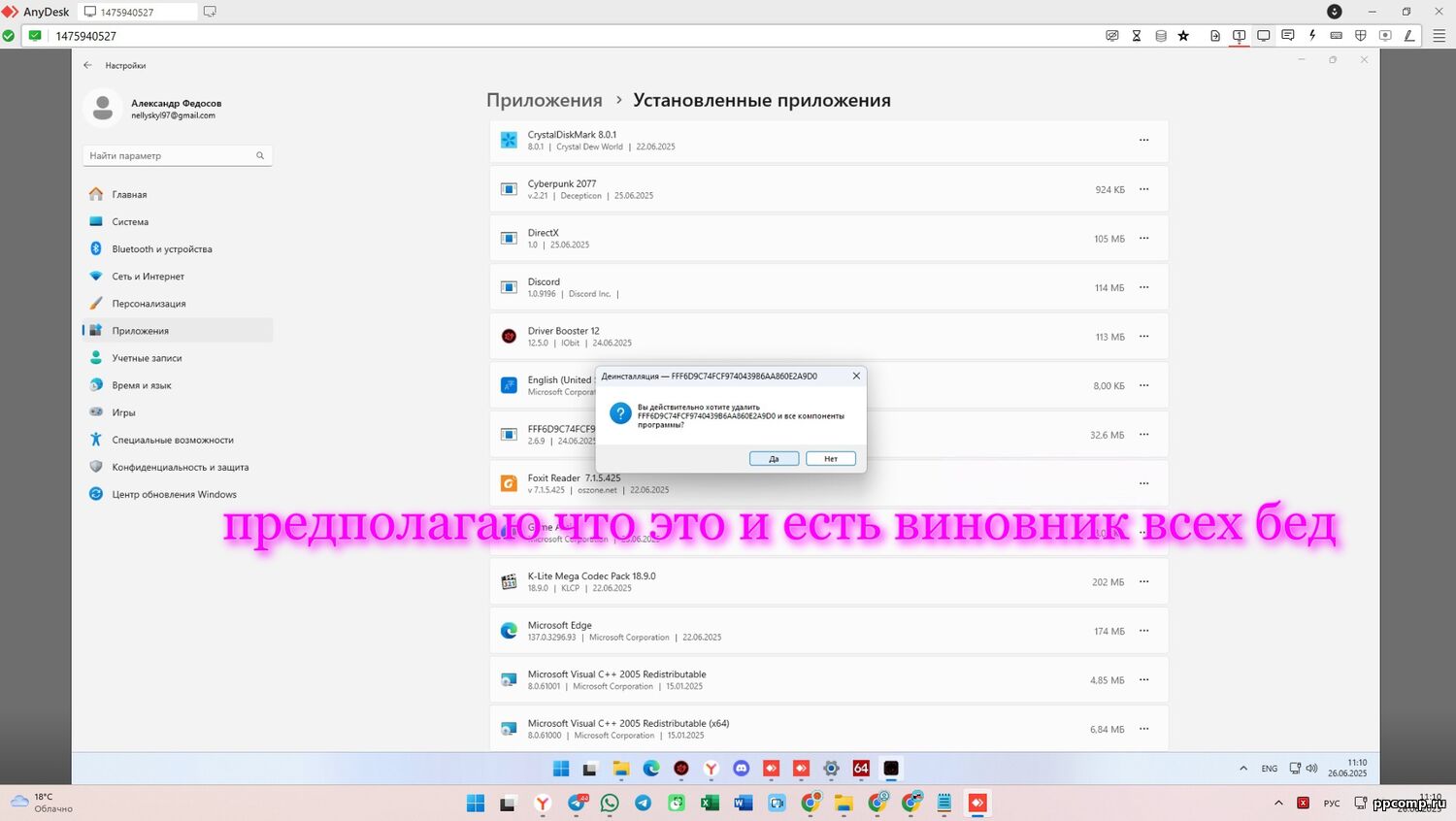Open Специальные возможности section

(178, 439)
